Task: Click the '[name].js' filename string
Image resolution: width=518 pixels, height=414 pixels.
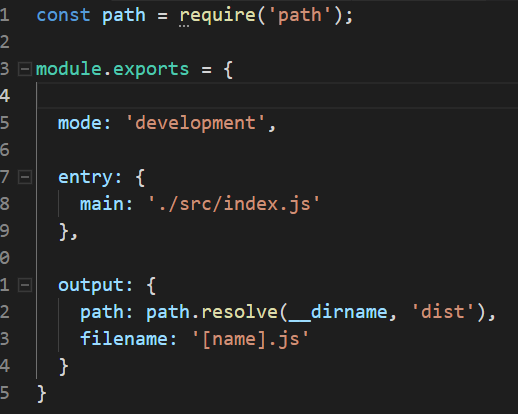Action: tap(250, 339)
